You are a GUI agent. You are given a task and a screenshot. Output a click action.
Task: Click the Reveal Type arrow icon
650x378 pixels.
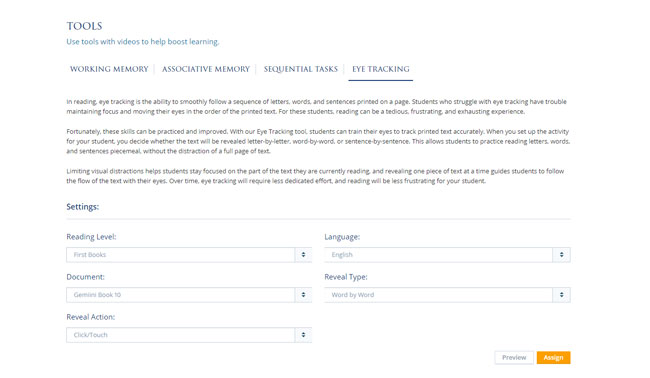[562, 295]
